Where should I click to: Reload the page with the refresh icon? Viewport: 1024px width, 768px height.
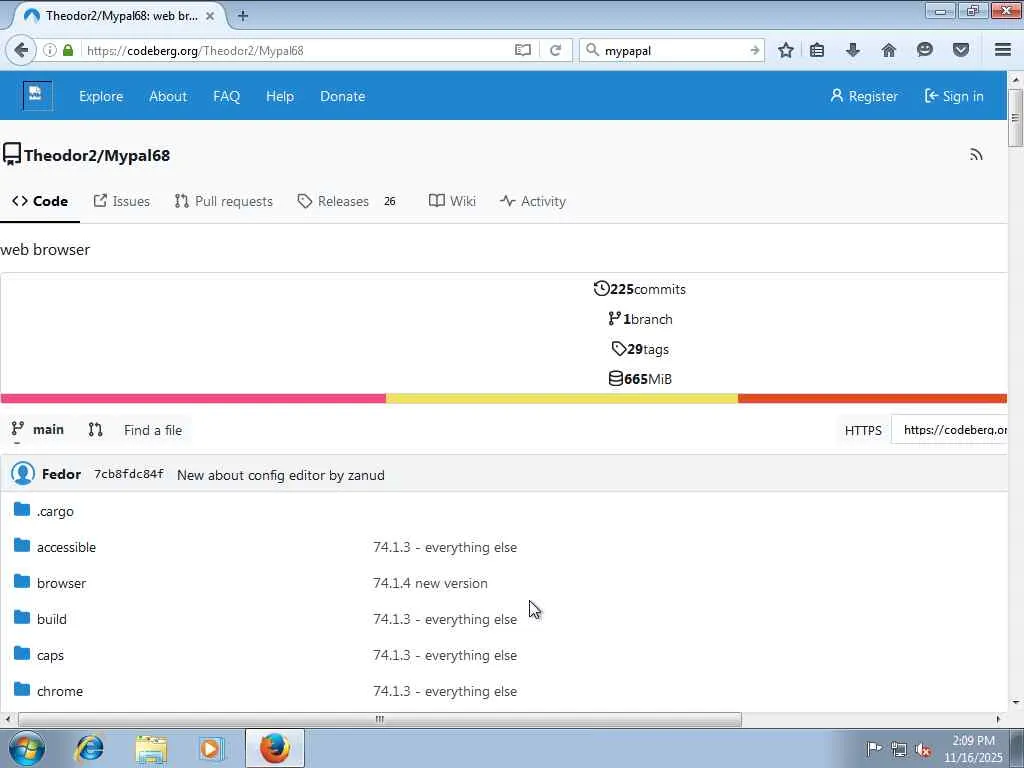pos(556,50)
